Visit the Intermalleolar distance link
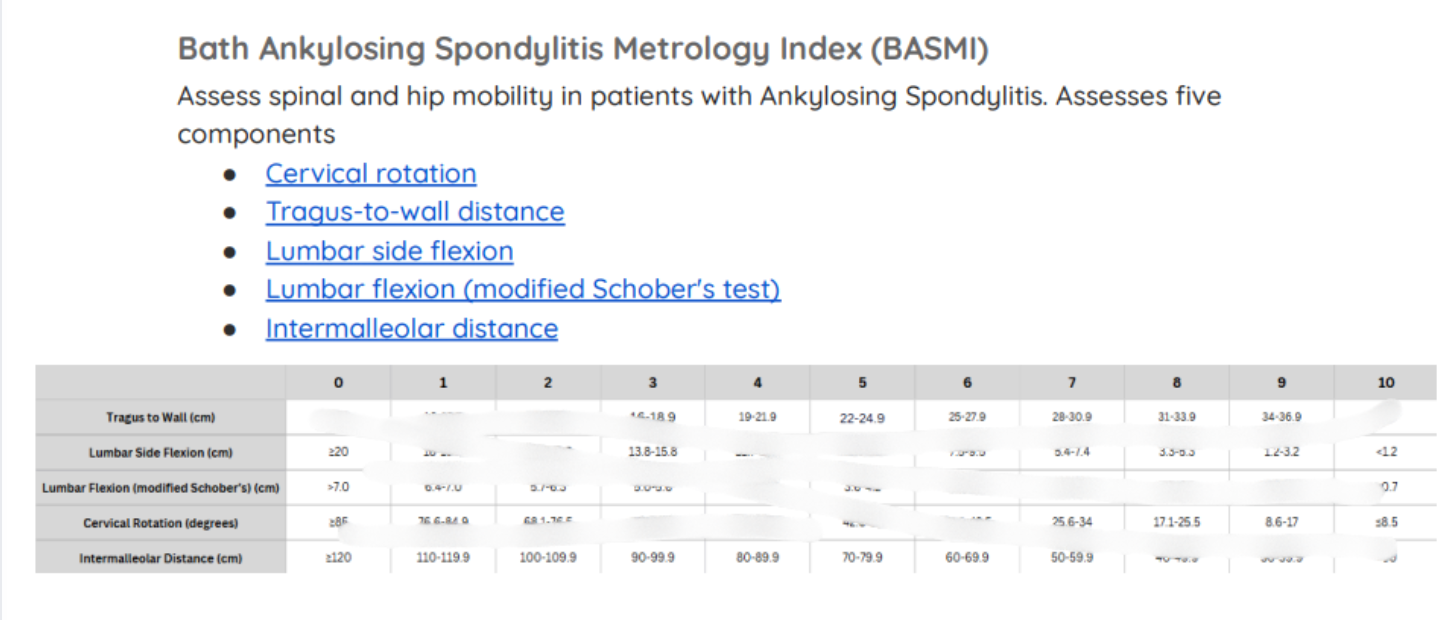Image resolution: width=1442 pixels, height=620 pixels. [x=411, y=329]
